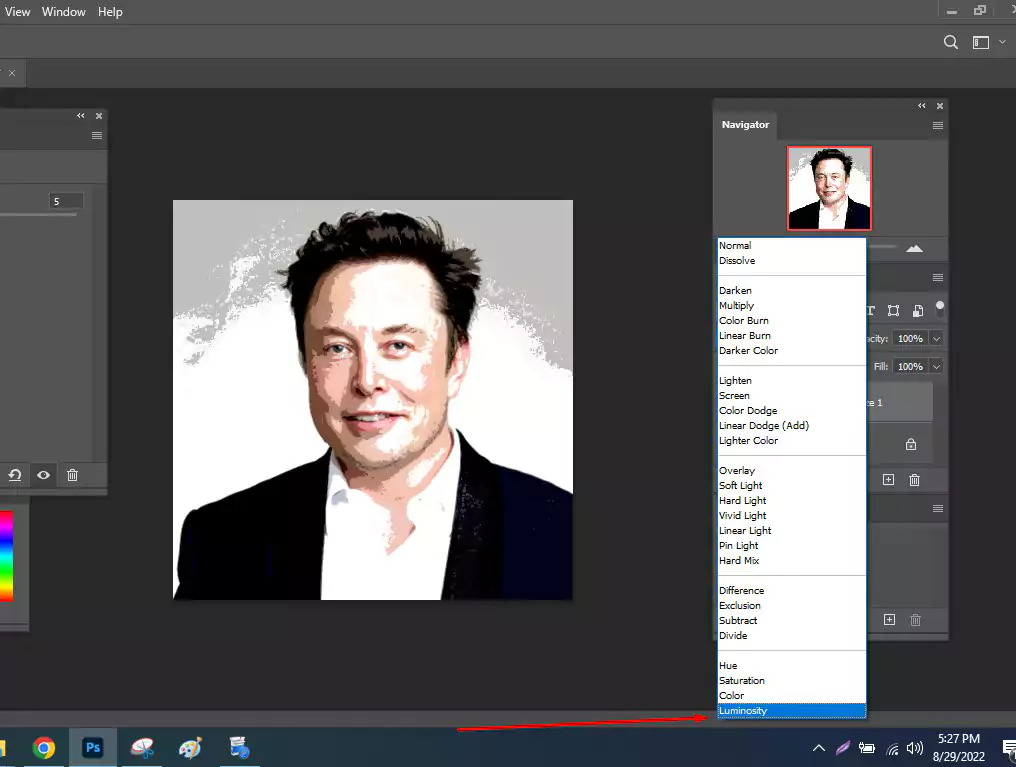Choose Soft Light blend mode
Image resolution: width=1016 pixels, height=767 pixels.
click(x=791, y=485)
